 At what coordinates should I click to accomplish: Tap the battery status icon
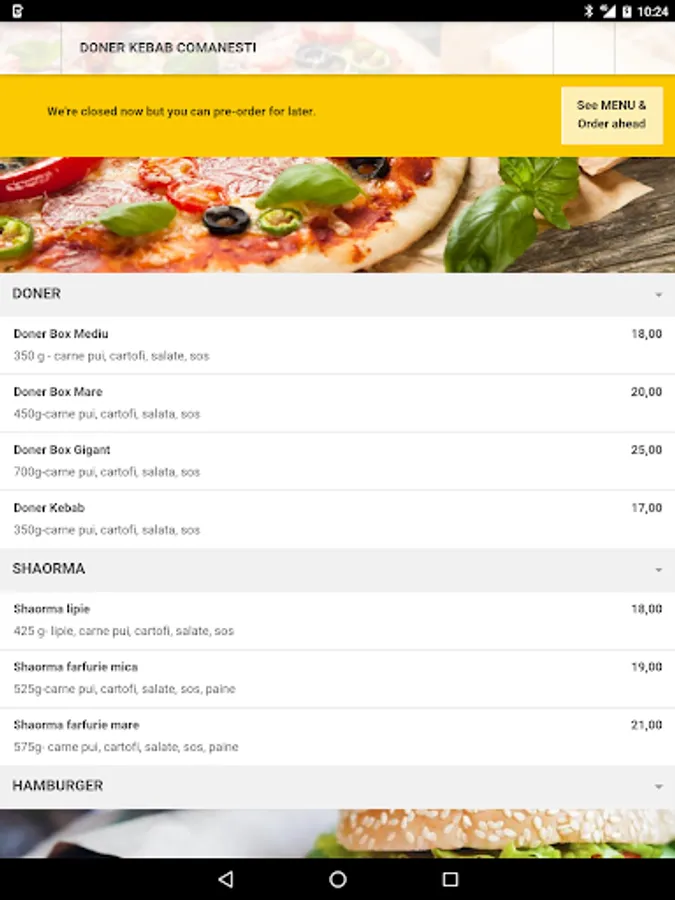click(x=627, y=11)
